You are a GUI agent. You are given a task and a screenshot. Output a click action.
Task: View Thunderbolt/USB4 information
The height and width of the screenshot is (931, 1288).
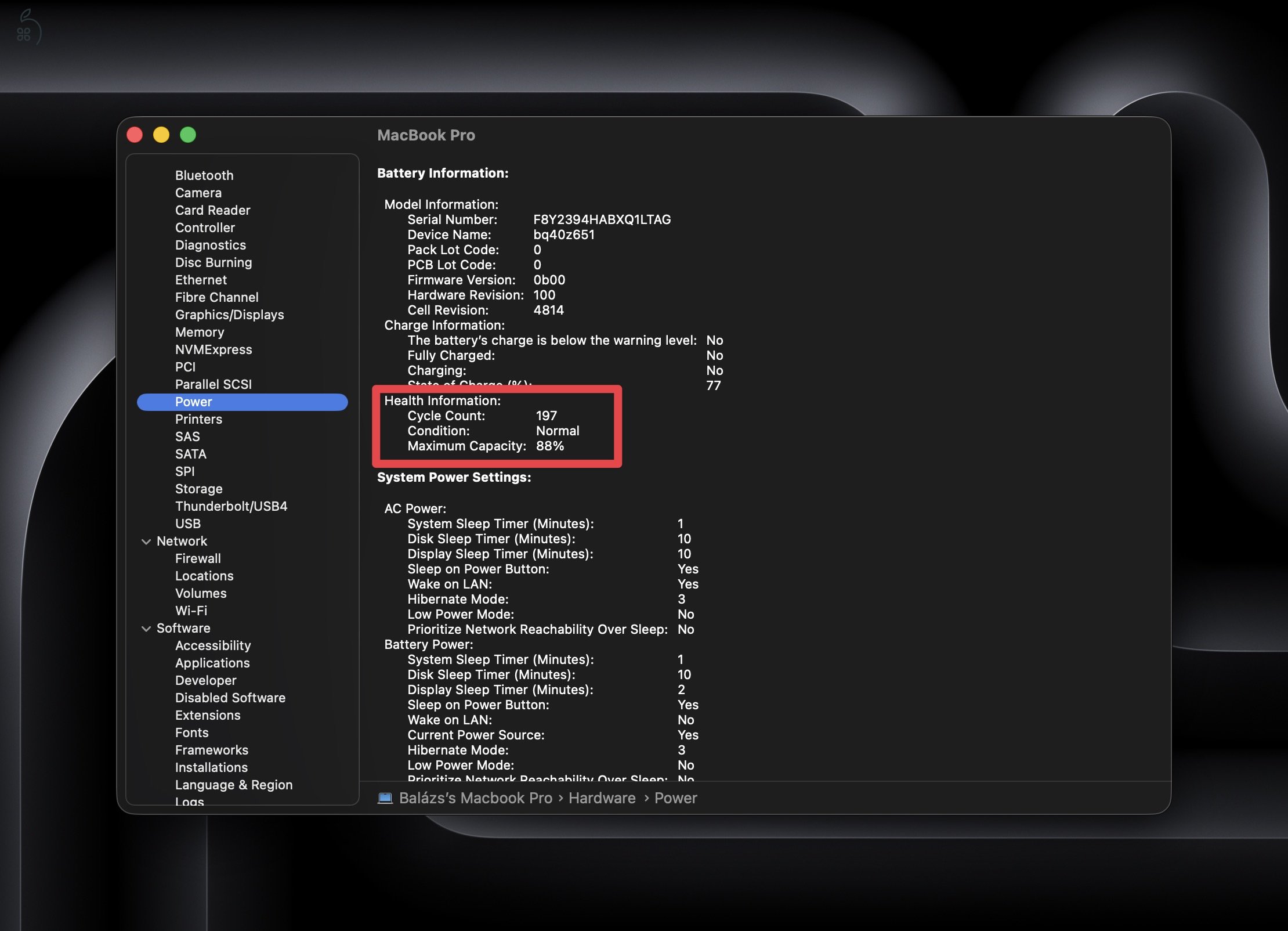(233, 506)
